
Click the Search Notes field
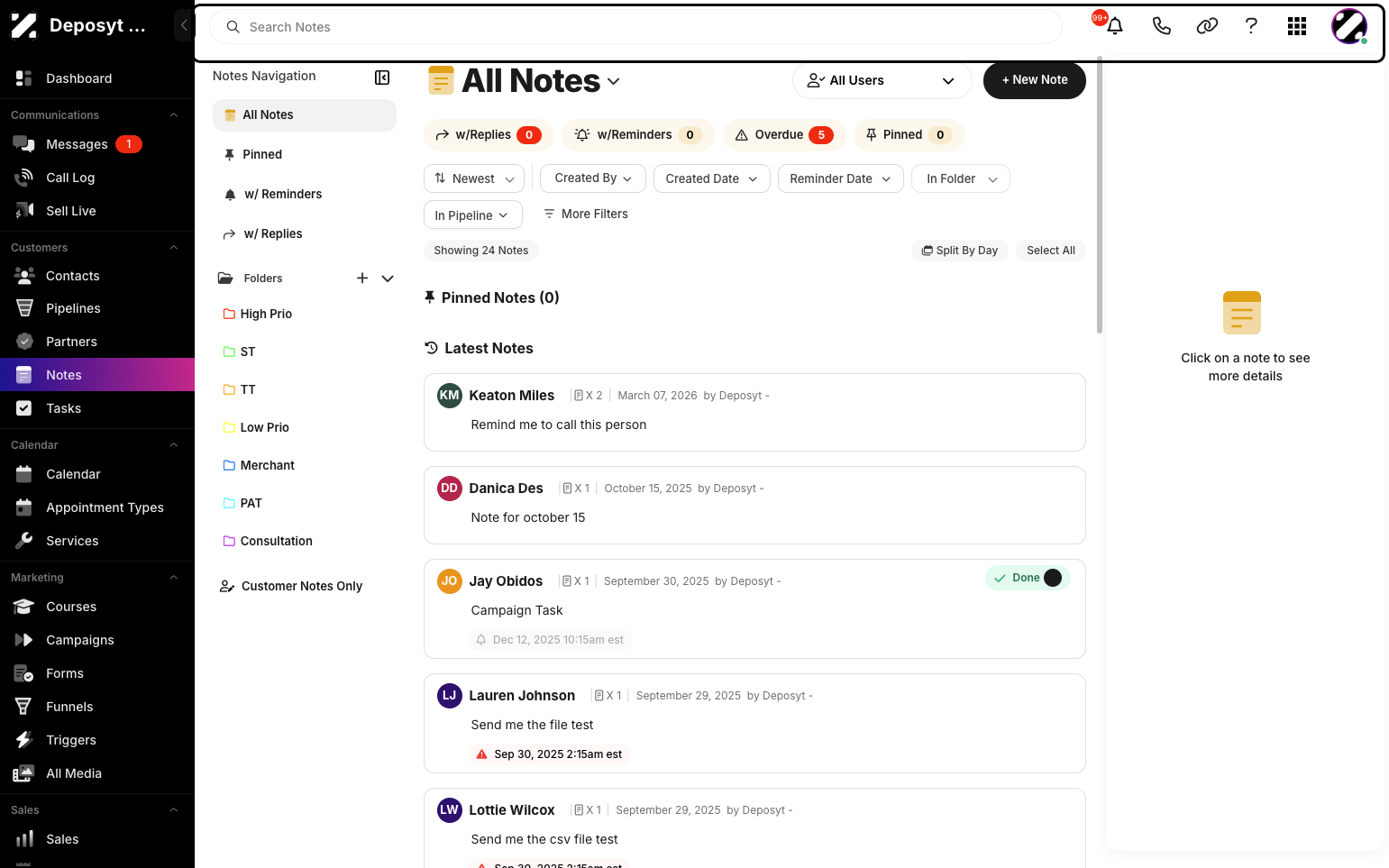(635, 27)
